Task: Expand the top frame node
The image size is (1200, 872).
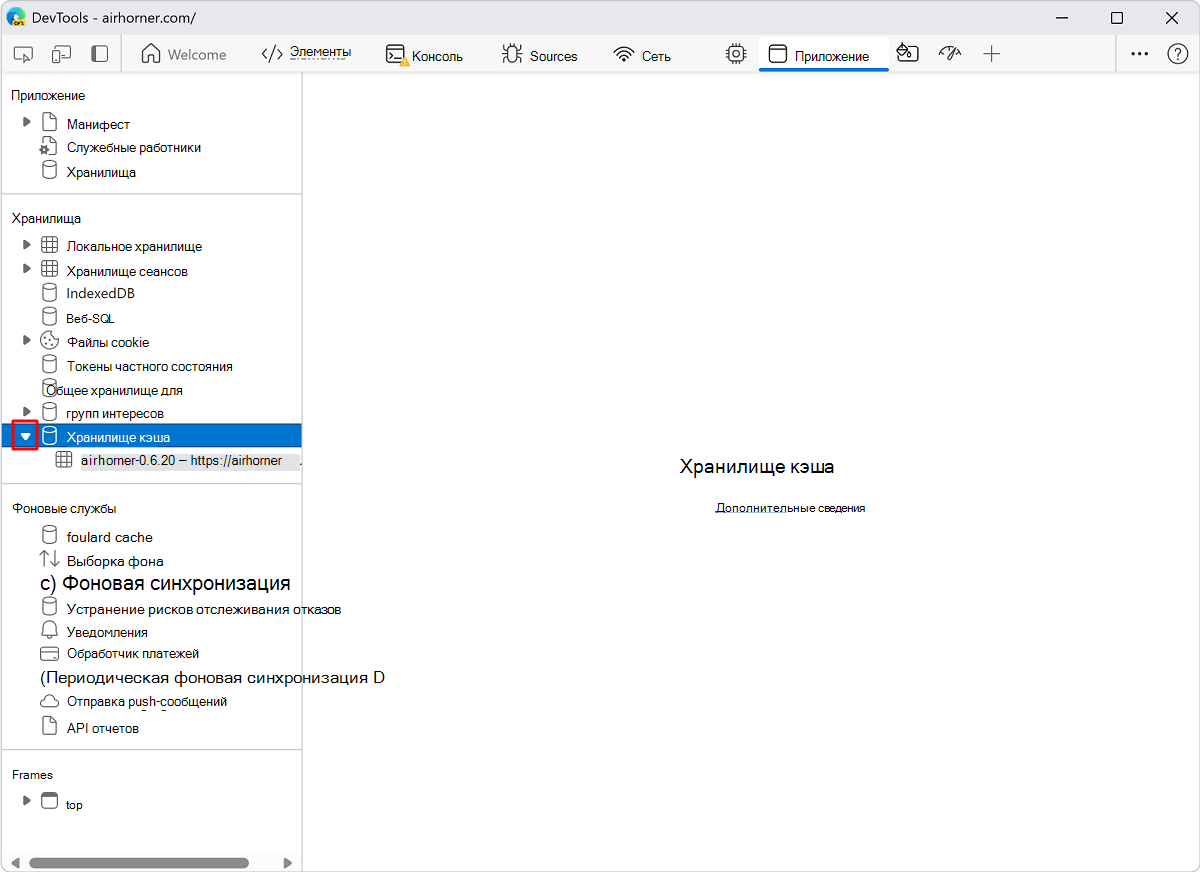Action: click(27, 800)
